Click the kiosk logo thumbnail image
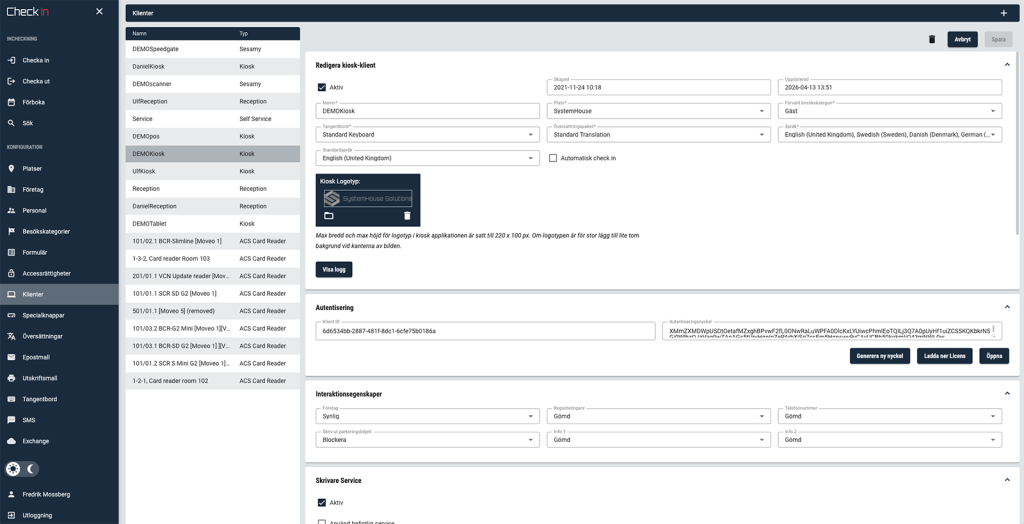Viewport: 1024px width, 524px height. (x=368, y=198)
